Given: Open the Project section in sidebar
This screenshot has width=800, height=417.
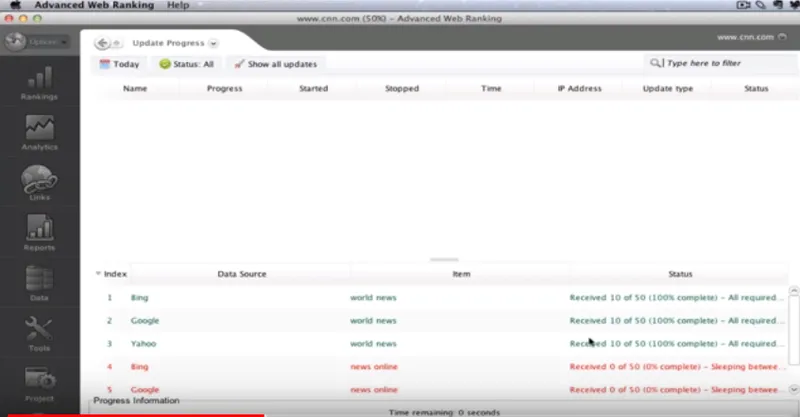Looking at the screenshot, I should [39, 384].
